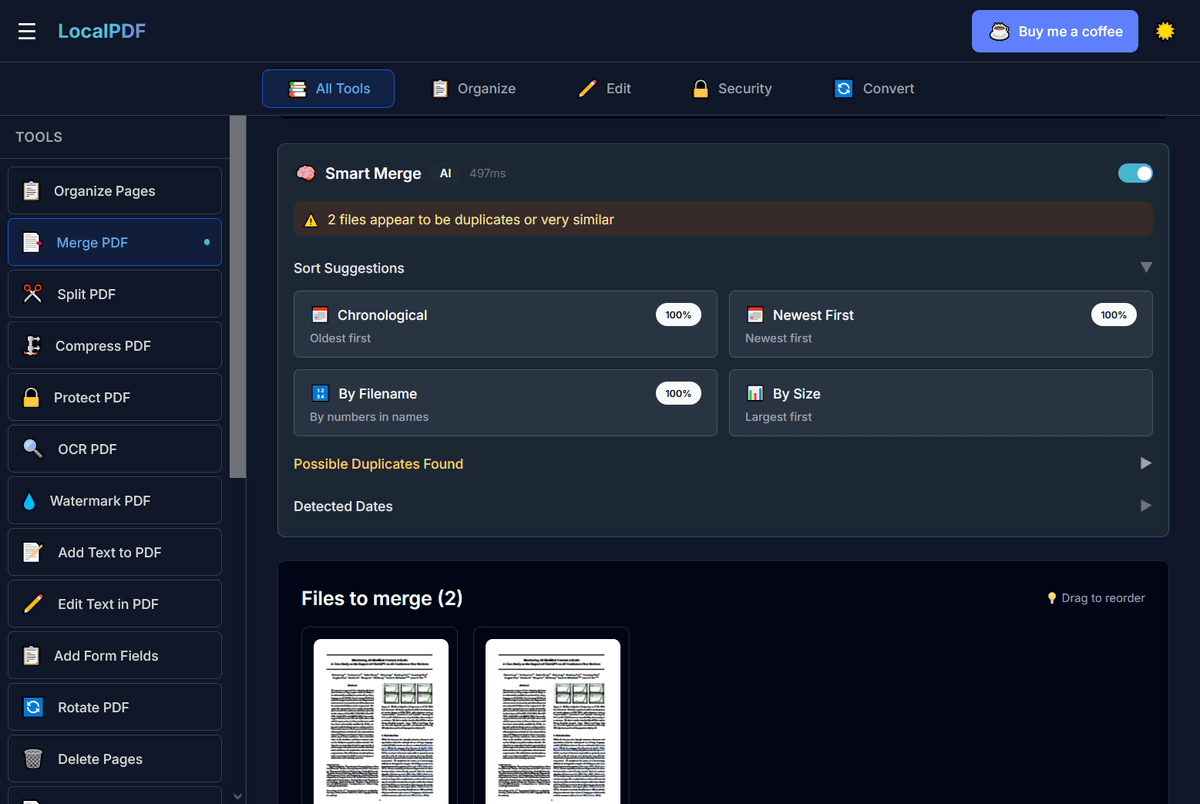Open the Security tab
The width and height of the screenshot is (1200, 804).
tap(732, 89)
